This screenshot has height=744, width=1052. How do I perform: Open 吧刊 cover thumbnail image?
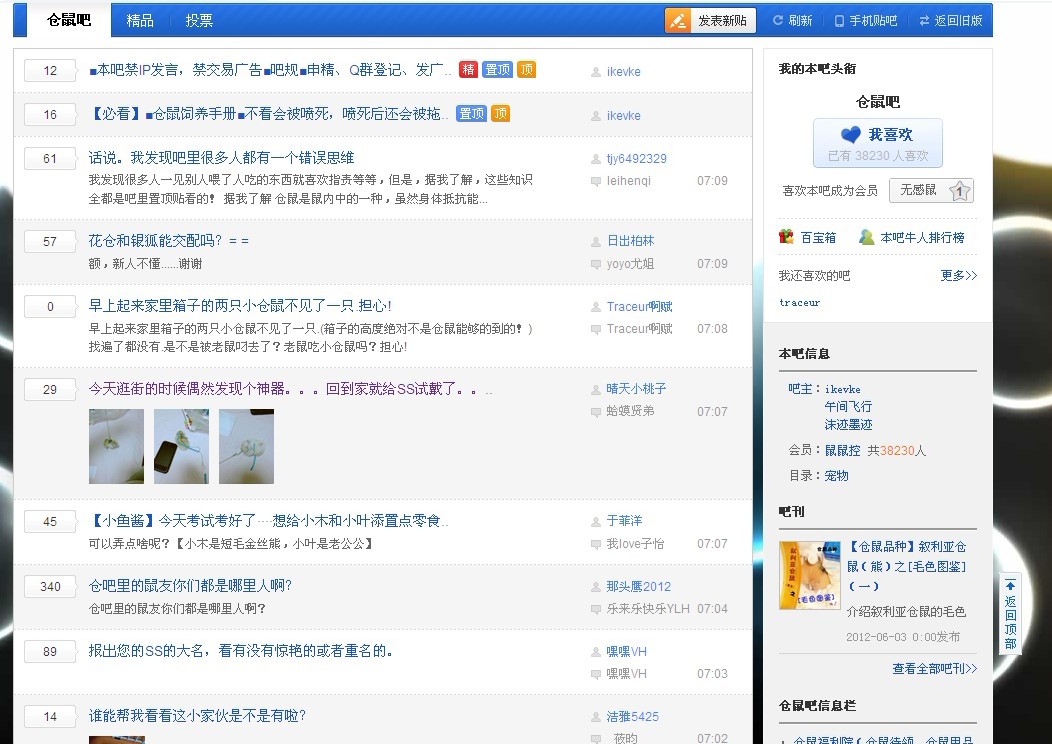810,575
